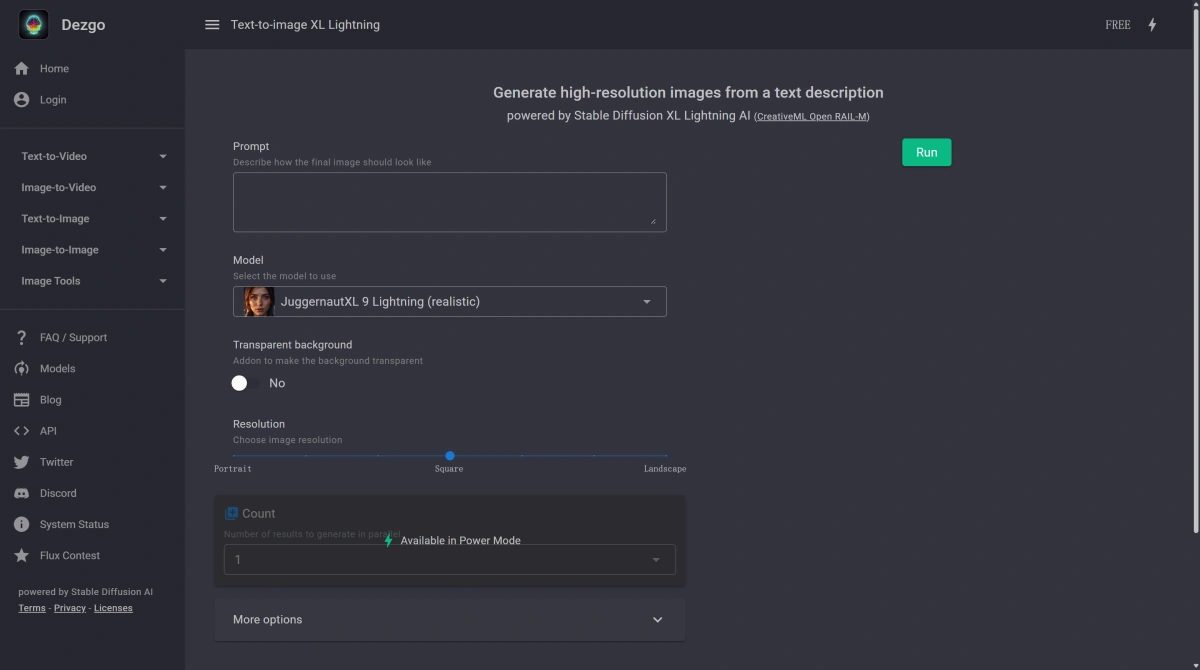The height and width of the screenshot is (670, 1200).
Task: Set resolution slider to Landscape end
Action: (x=666, y=456)
